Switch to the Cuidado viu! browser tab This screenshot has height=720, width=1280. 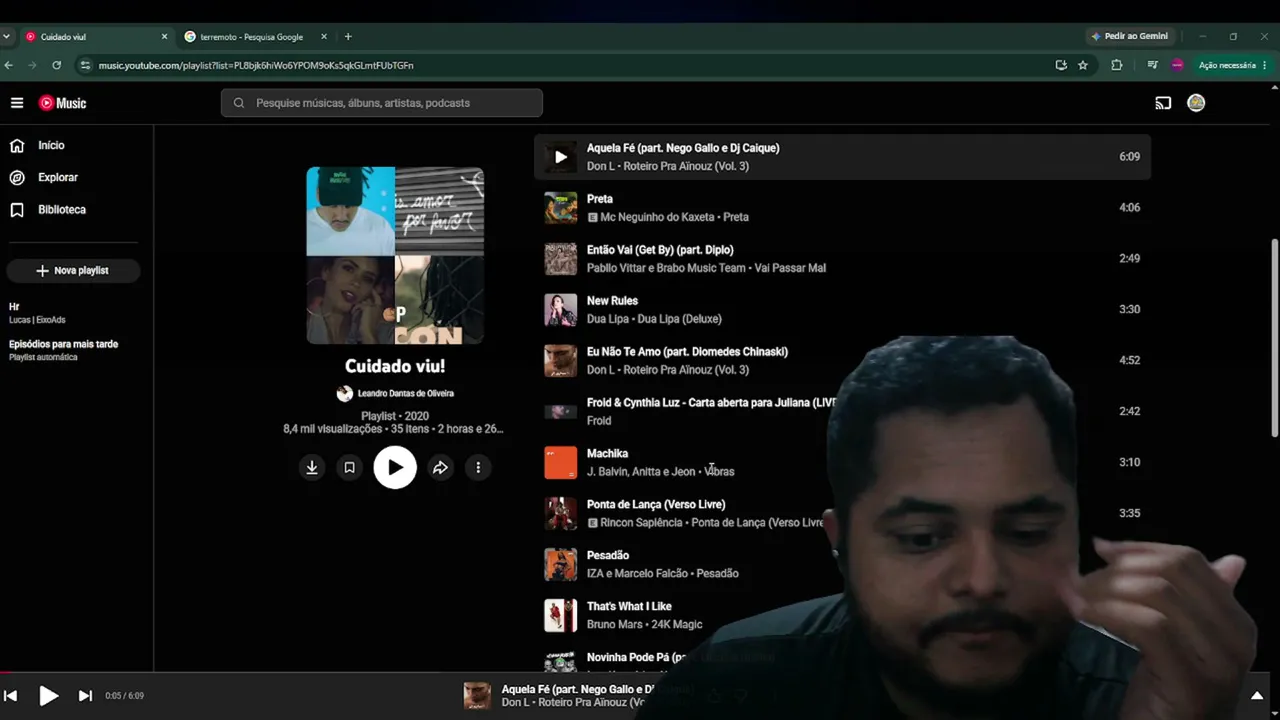tap(93, 37)
